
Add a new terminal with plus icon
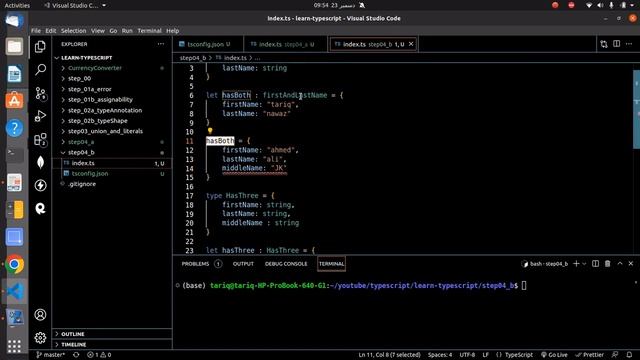[x=576, y=264]
